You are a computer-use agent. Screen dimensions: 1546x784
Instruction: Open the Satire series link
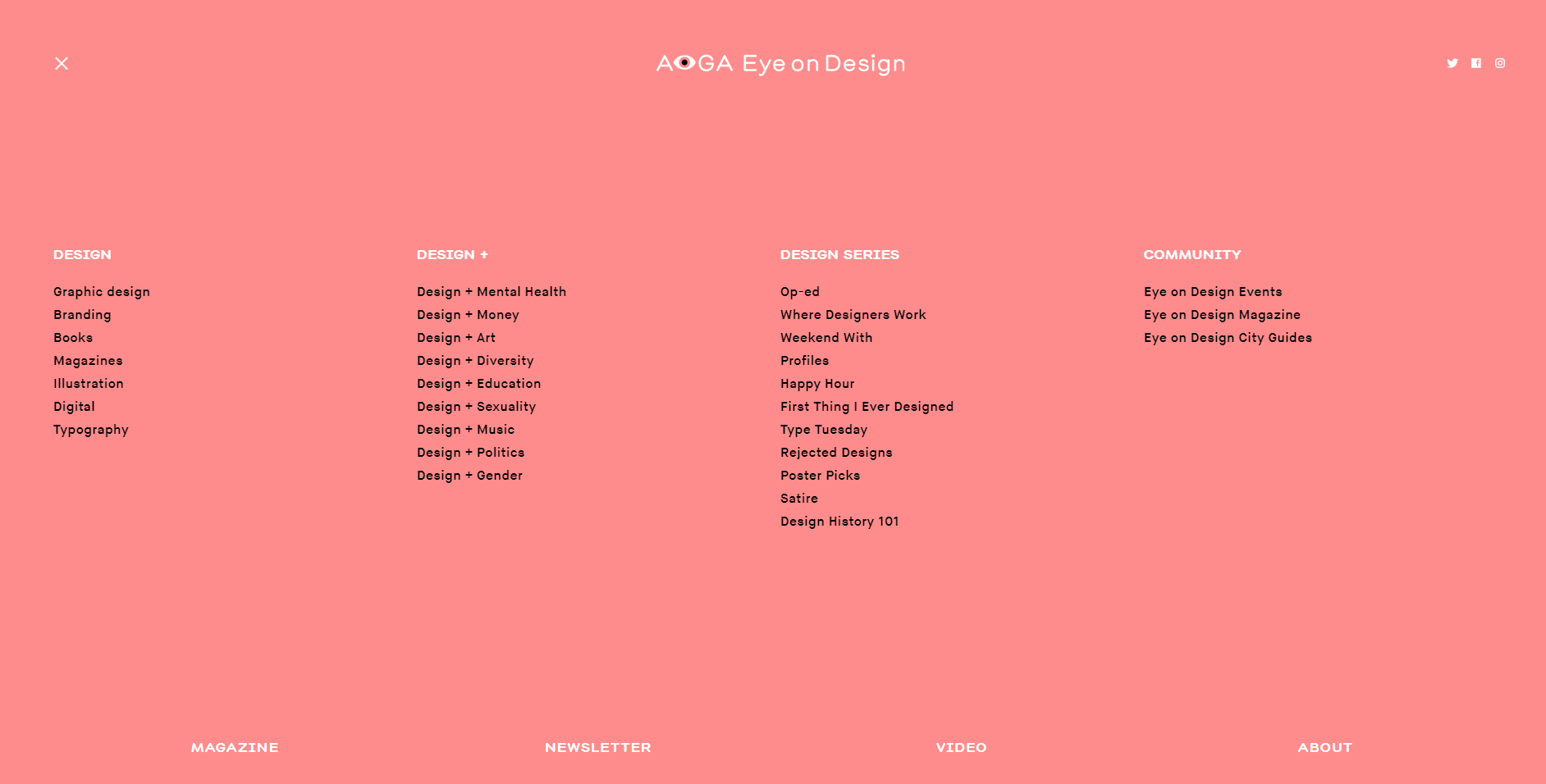799,499
